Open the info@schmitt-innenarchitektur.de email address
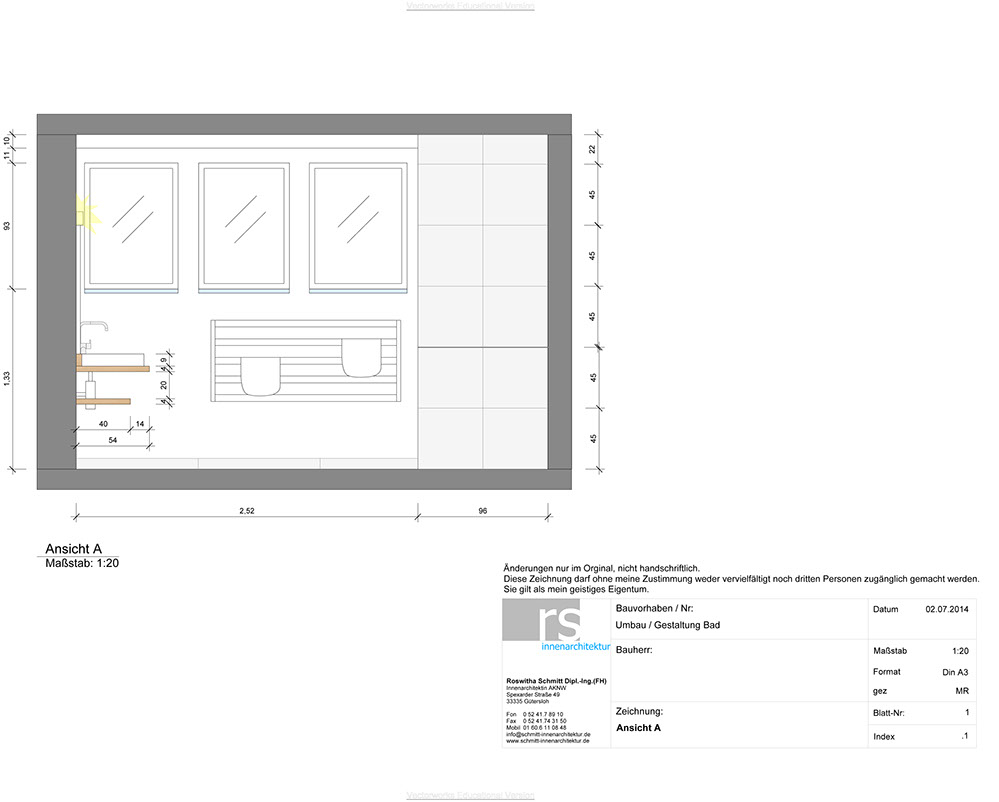Viewport: 999px width, 802px height. pyautogui.click(x=548, y=734)
